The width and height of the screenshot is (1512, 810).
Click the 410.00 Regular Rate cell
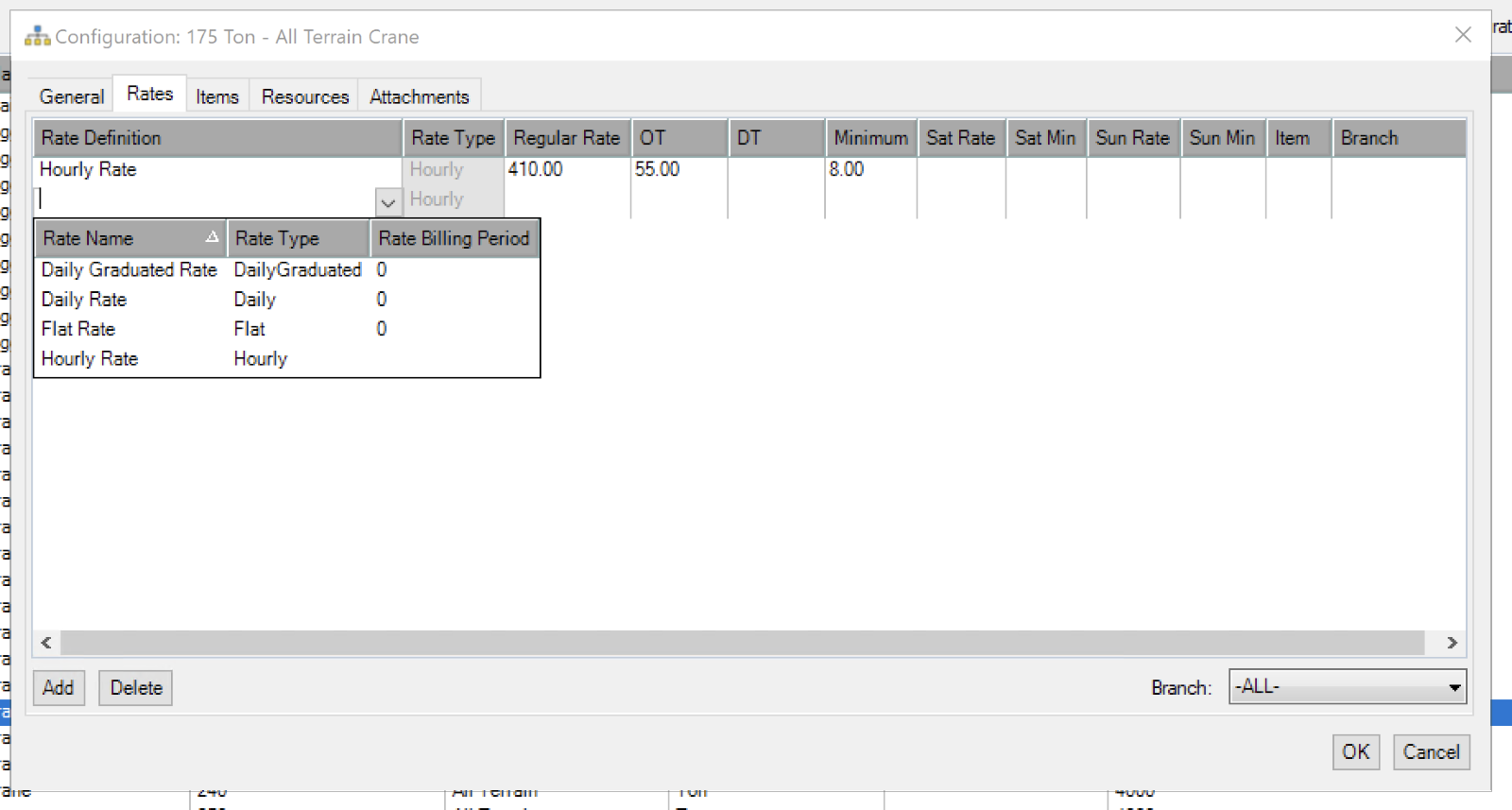pyautogui.click(x=567, y=170)
